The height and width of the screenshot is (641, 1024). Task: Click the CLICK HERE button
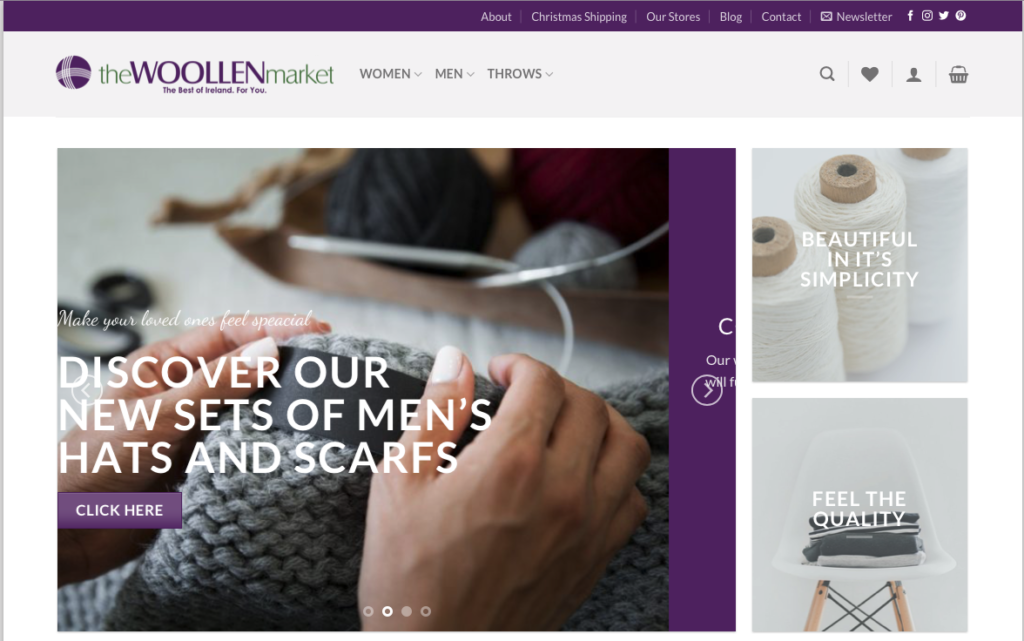pyautogui.click(x=120, y=510)
